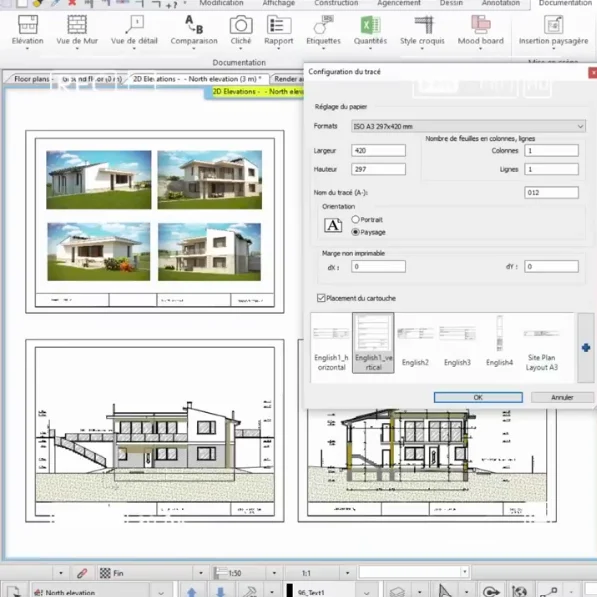Click the hammer tool icon in bottom bar
Screen dimensions: 597x597
pos(250,592)
